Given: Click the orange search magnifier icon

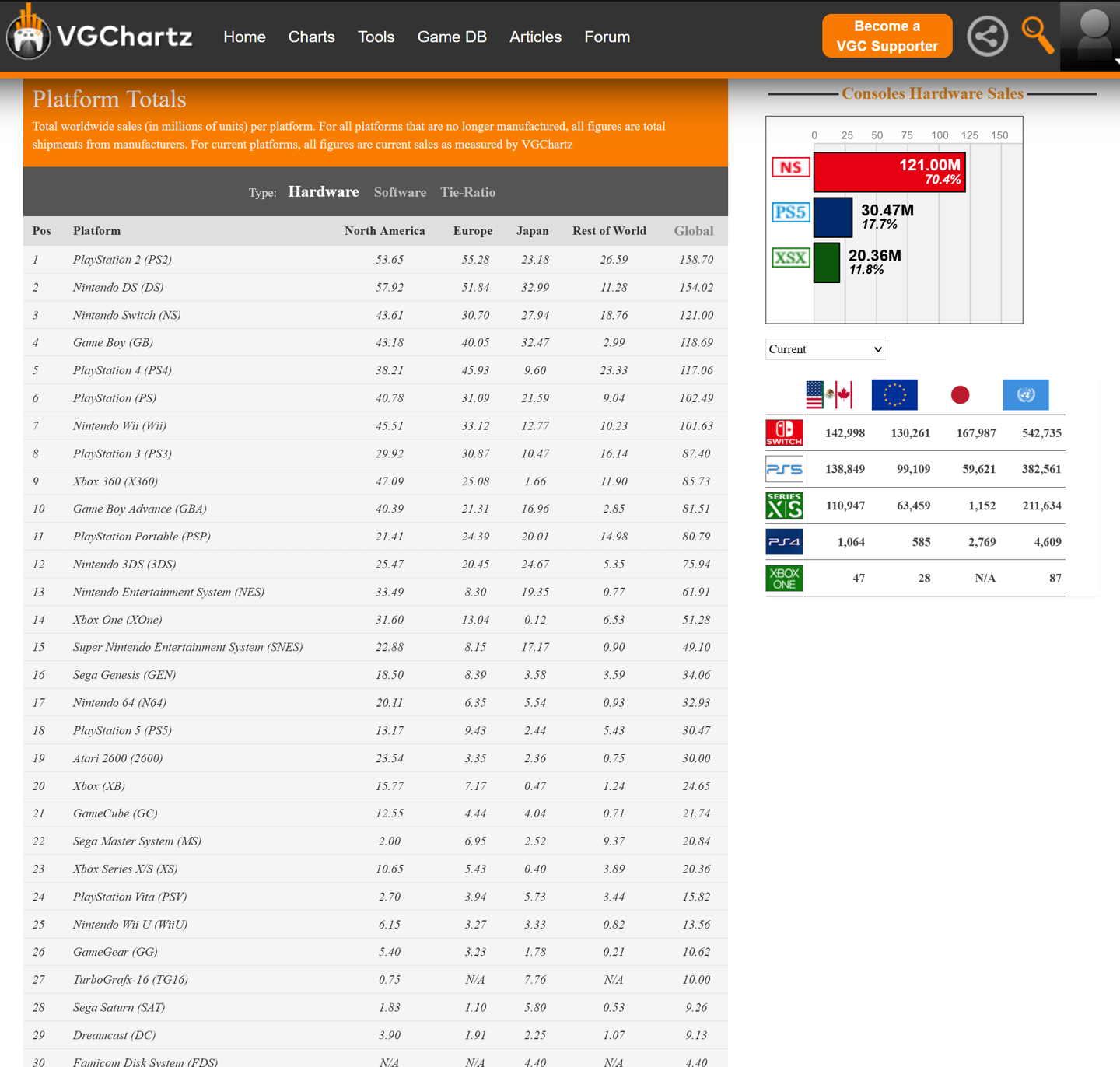Looking at the screenshot, I should (1037, 36).
